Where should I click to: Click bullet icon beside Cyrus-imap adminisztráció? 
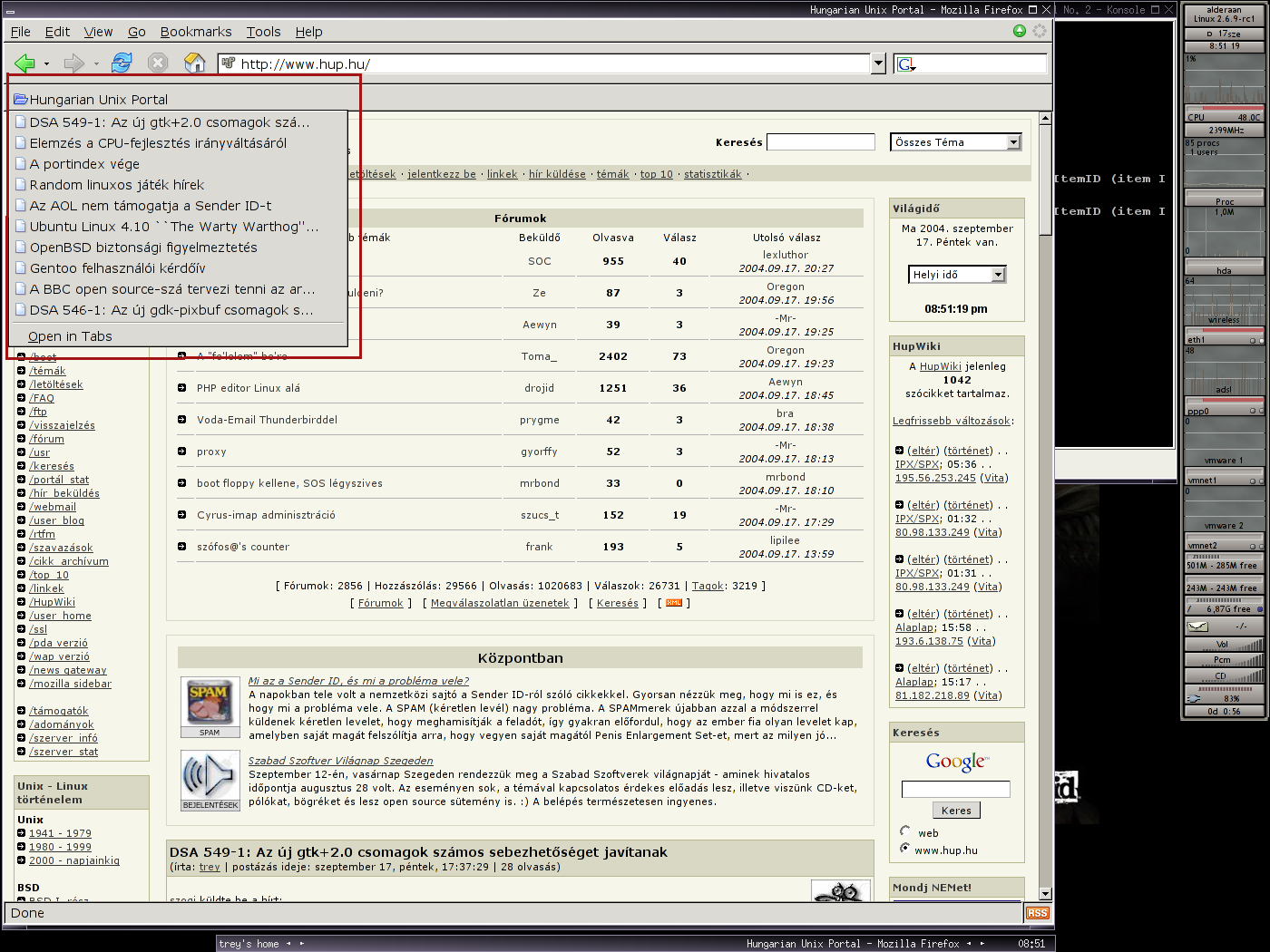pyautogui.click(x=181, y=515)
